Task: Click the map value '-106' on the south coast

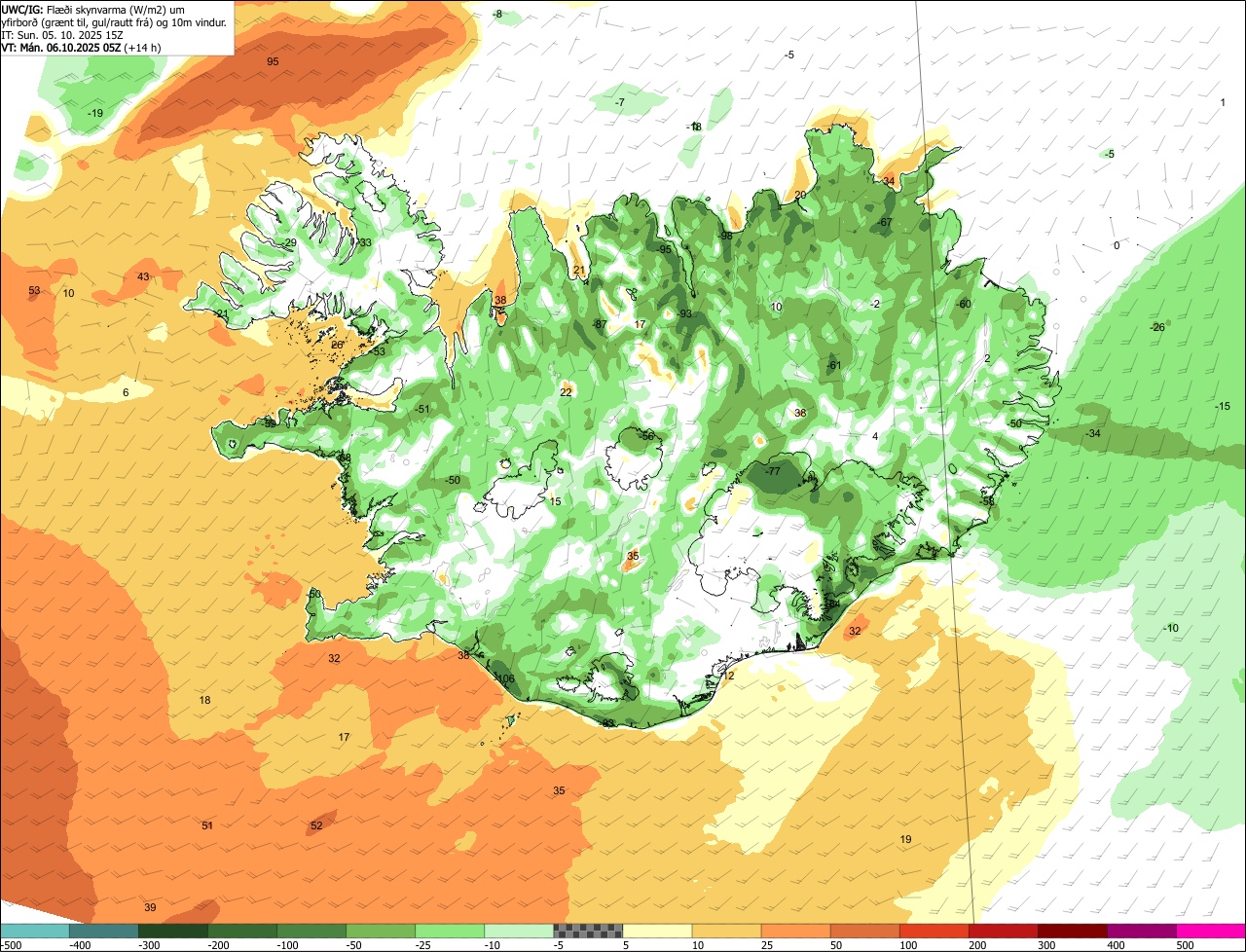Action: (504, 678)
